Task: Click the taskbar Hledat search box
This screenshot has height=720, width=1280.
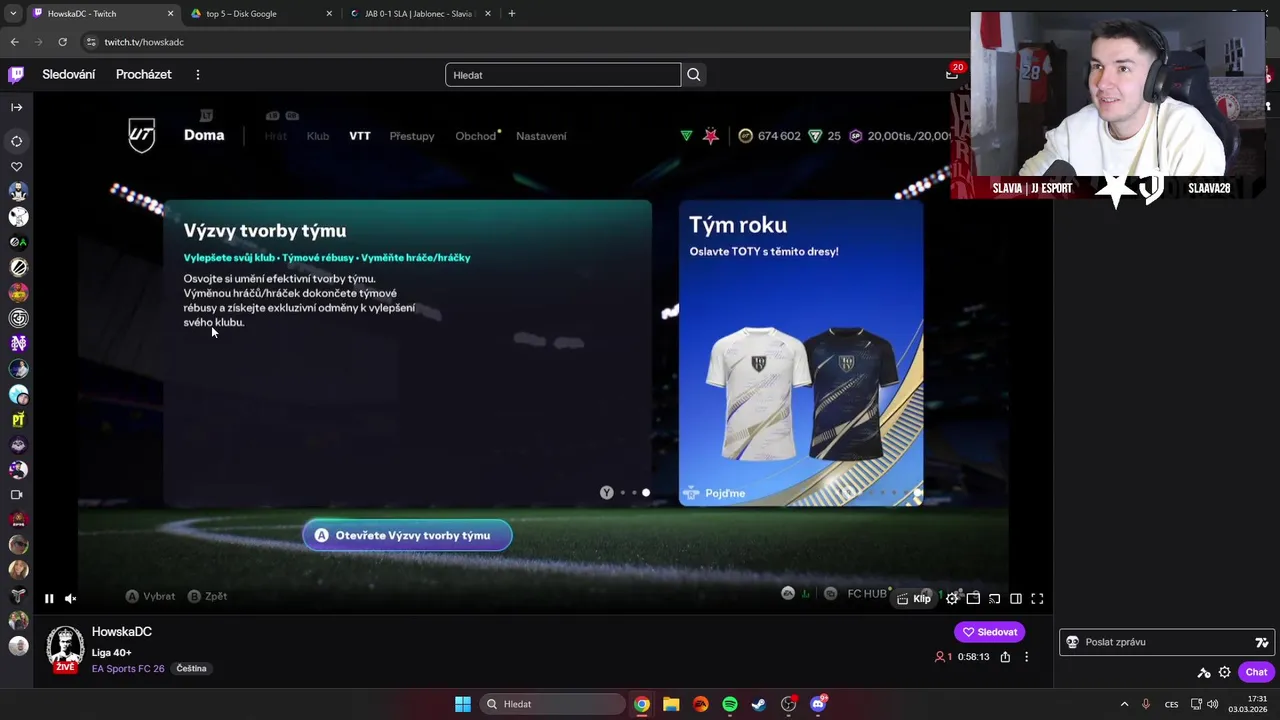Action: [x=553, y=704]
